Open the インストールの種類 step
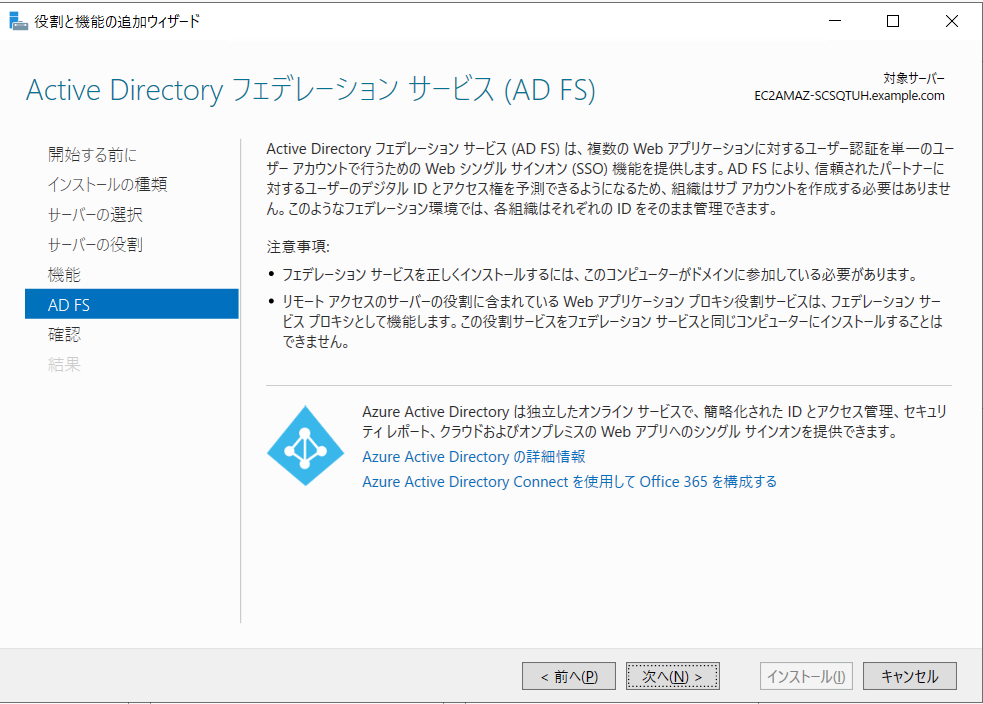The height and width of the screenshot is (704, 983). click(107, 184)
